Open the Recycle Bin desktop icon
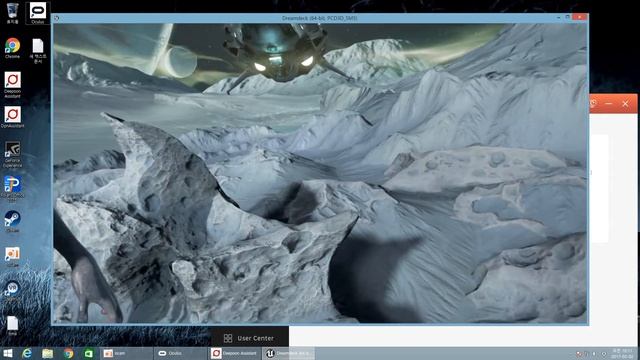640x360 pixels. point(12,12)
